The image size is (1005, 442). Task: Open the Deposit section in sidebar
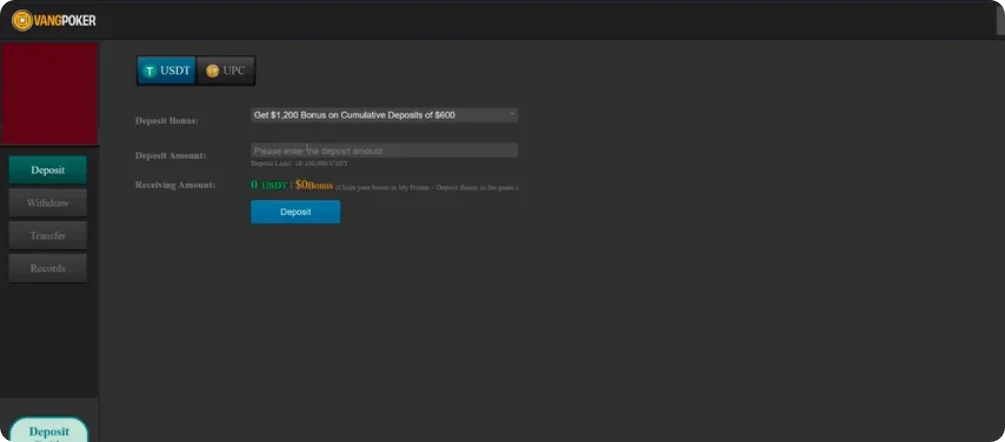click(x=48, y=170)
